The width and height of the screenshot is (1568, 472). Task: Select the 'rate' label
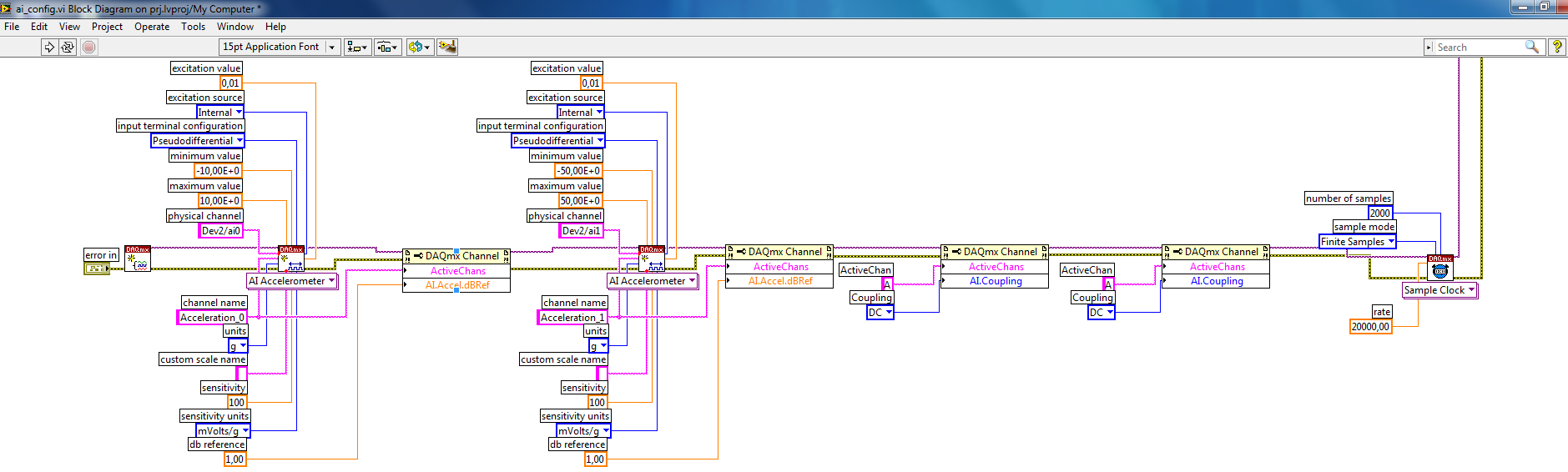[x=1383, y=312]
